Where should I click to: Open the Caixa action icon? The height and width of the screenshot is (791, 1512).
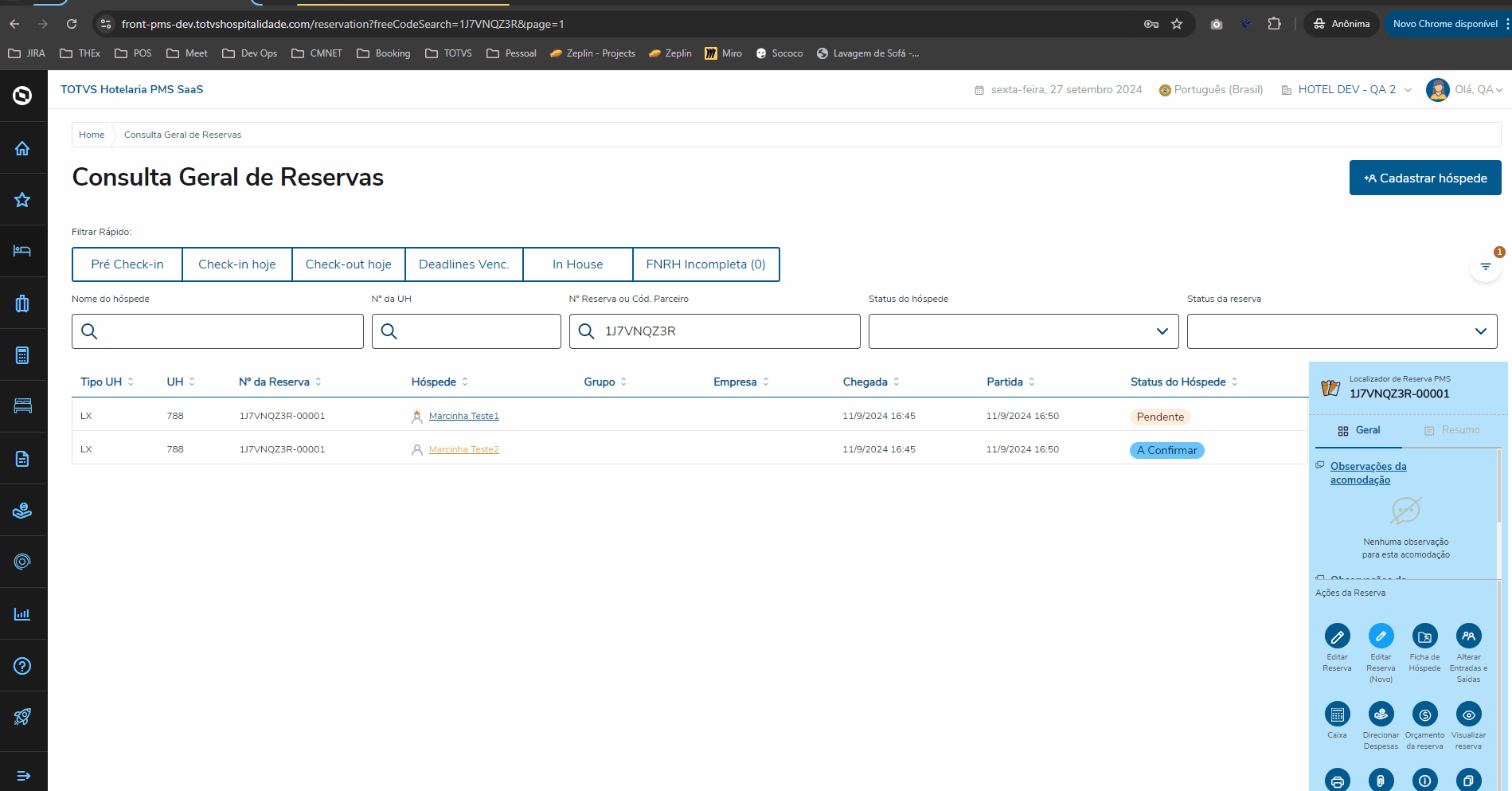[x=1338, y=714]
